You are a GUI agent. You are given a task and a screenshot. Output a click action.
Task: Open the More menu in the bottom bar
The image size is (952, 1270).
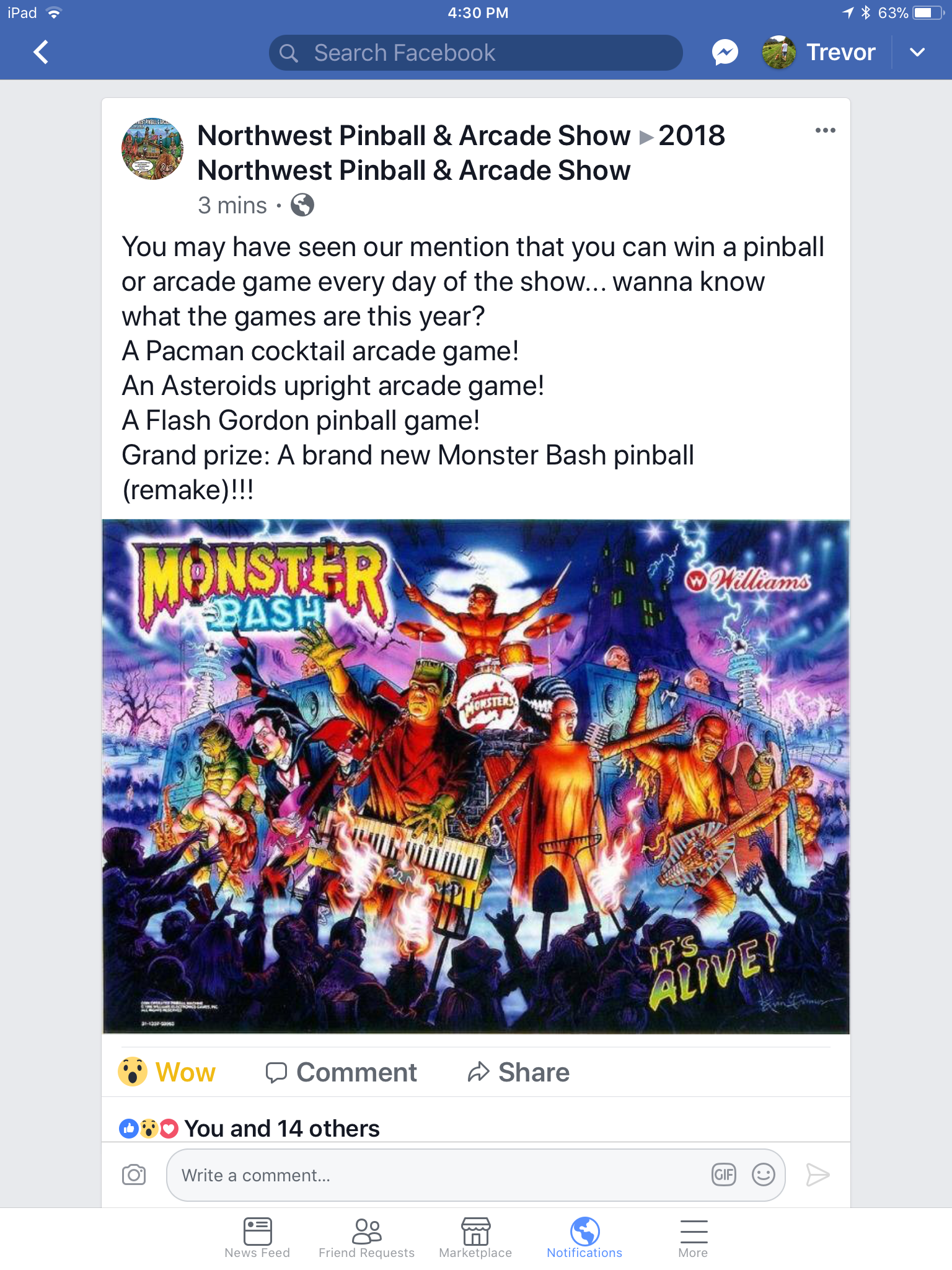(x=693, y=1238)
